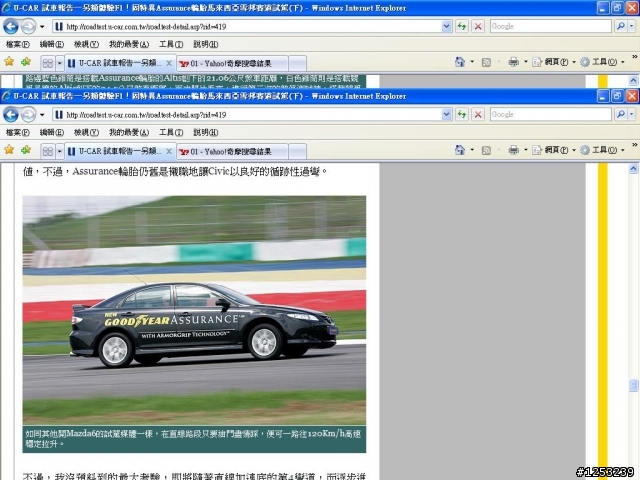Open Home dropdown arrow in front window
Screen dimensions: 640x480
click(472, 150)
